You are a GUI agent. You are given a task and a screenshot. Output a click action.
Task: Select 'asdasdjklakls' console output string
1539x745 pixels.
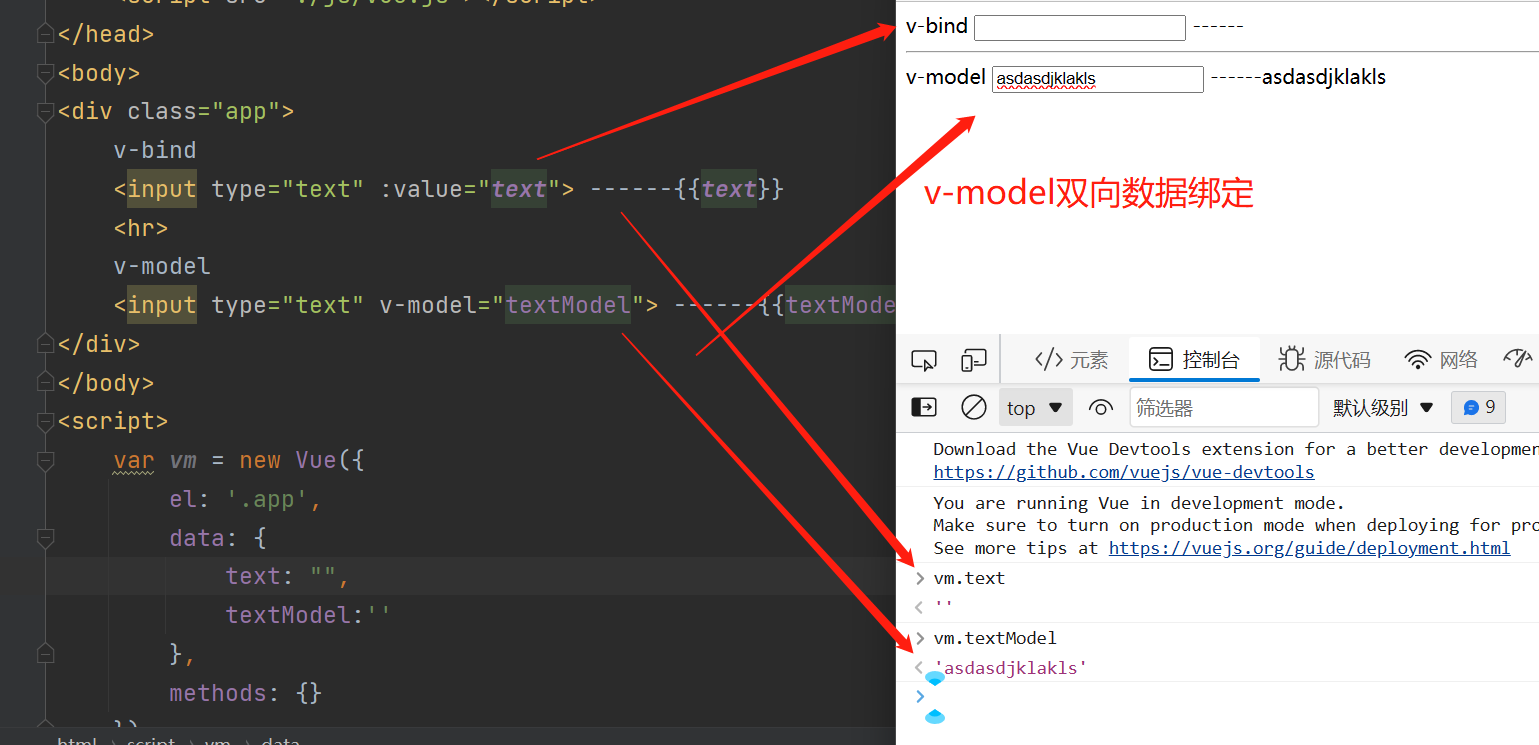pos(1010,667)
